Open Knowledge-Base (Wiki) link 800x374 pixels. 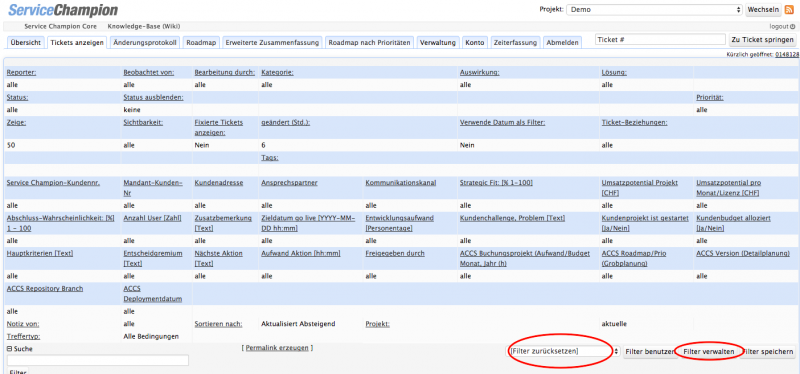pyautogui.click(x=144, y=26)
